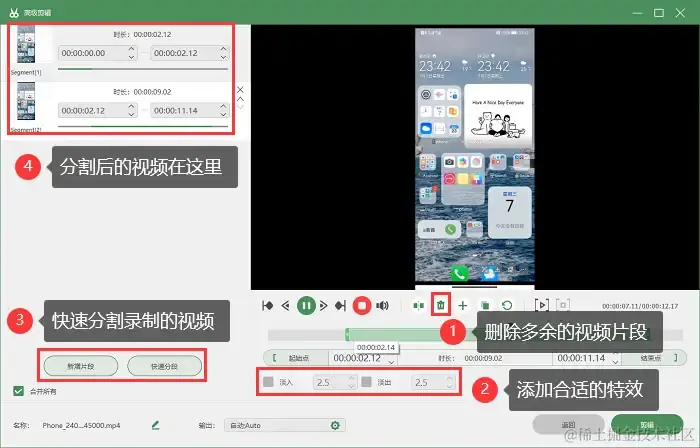Screen dimensions: 700x448
Task: Select the Segment[1] thumbnail
Action: pyautogui.click(x=26, y=44)
